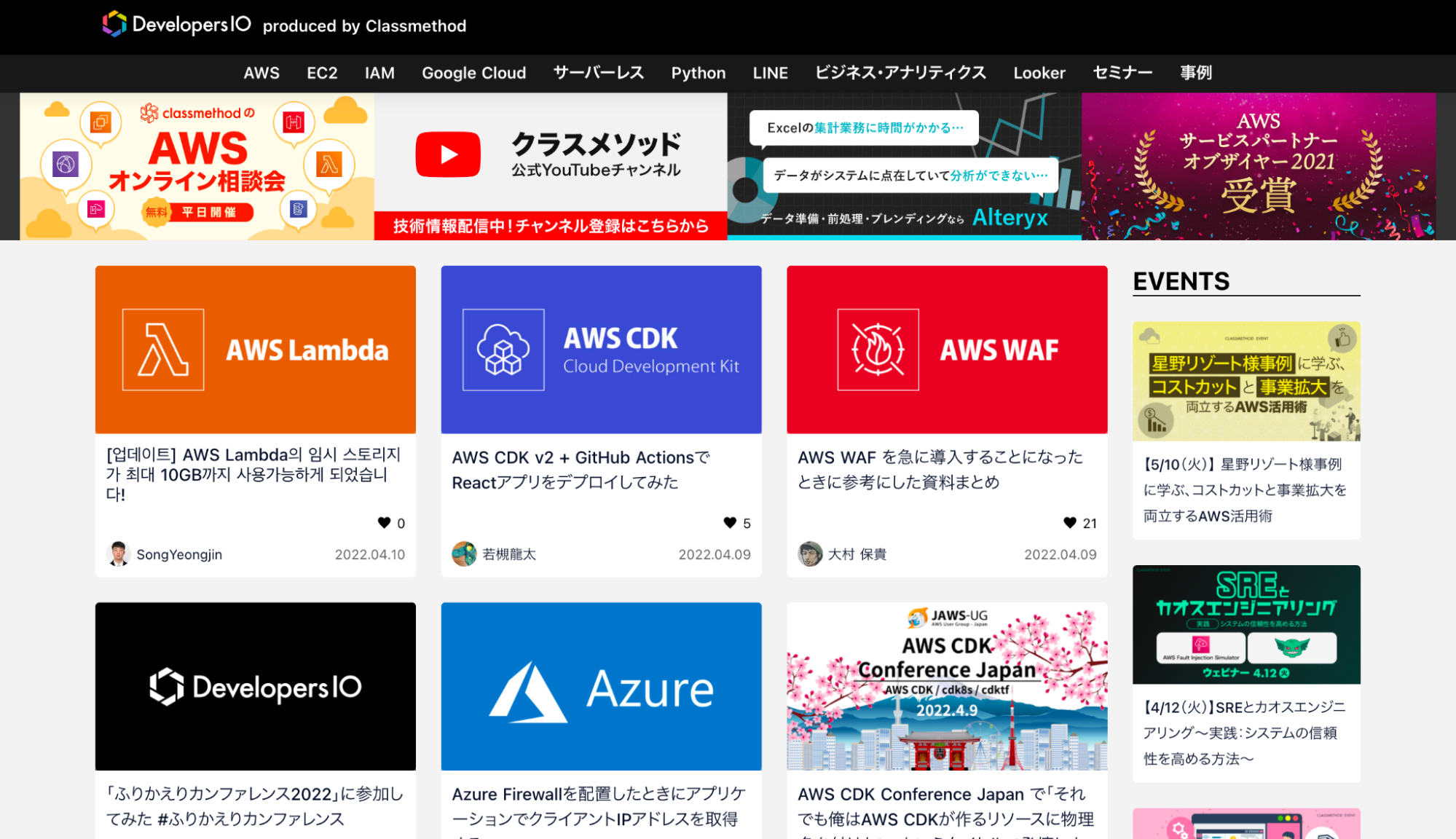Viewport: 1456px width, 839px height.
Task: Open the サーバーレス category
Action: click(x=599, y=73)
